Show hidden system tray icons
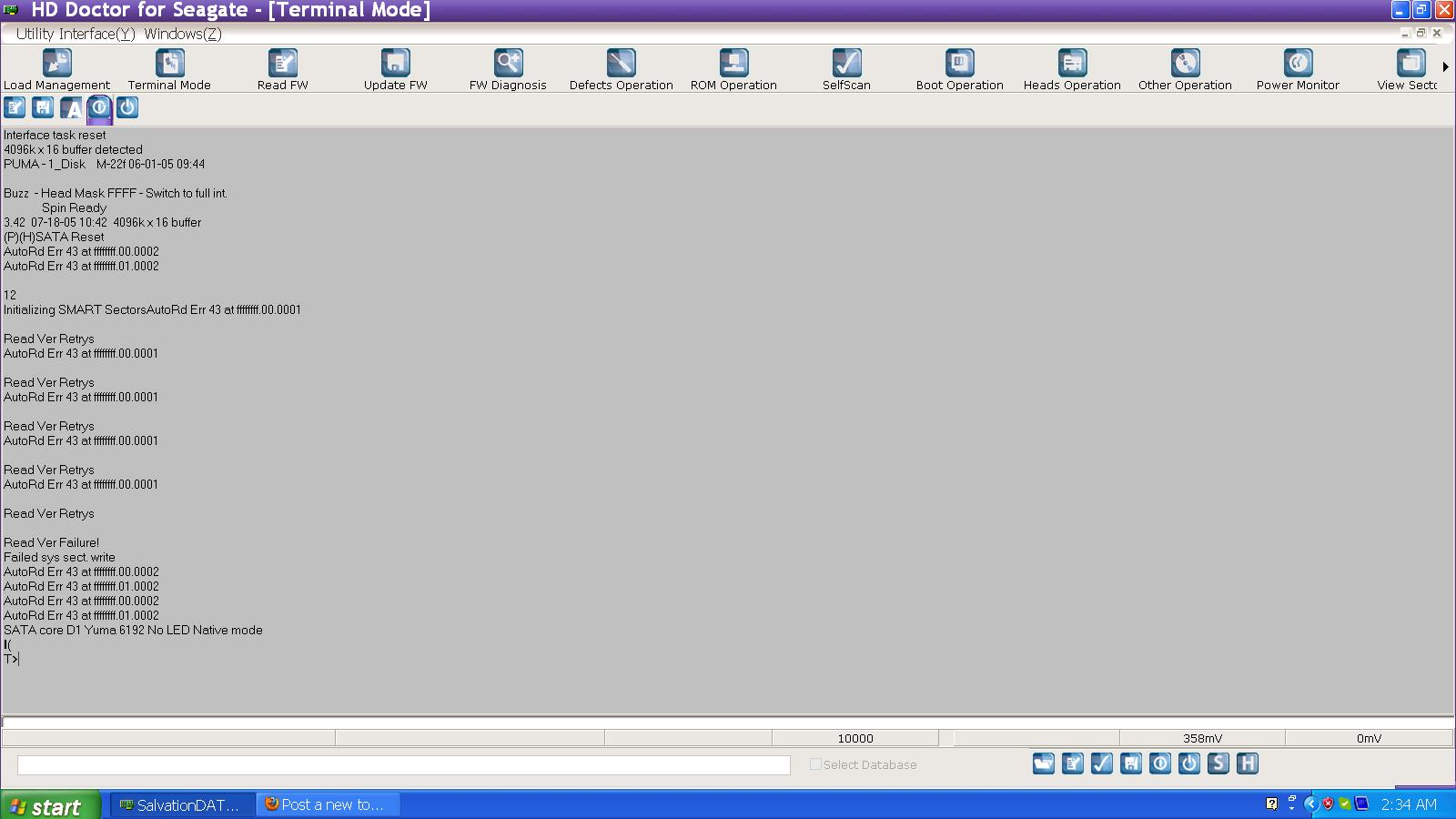This screenshot has height=819, width=1456. (x=1311, y=804)
